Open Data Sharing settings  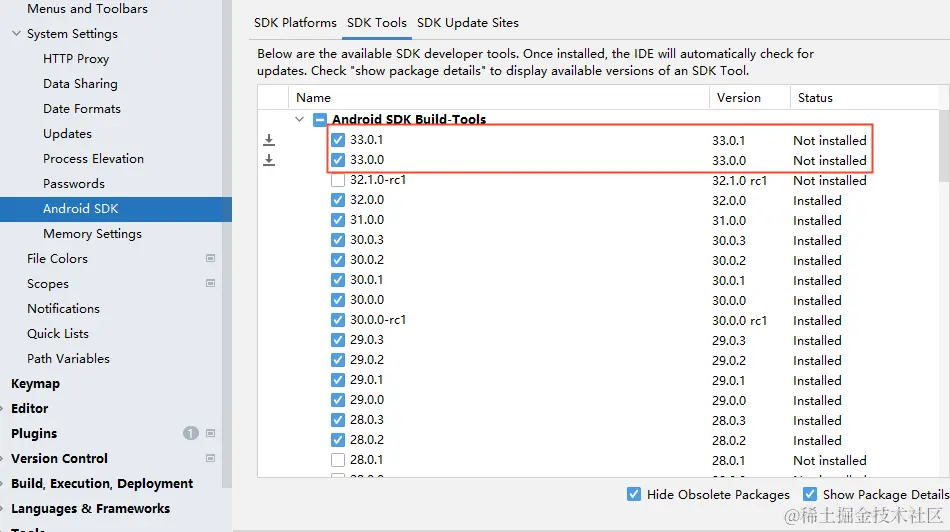pos(80,84)
